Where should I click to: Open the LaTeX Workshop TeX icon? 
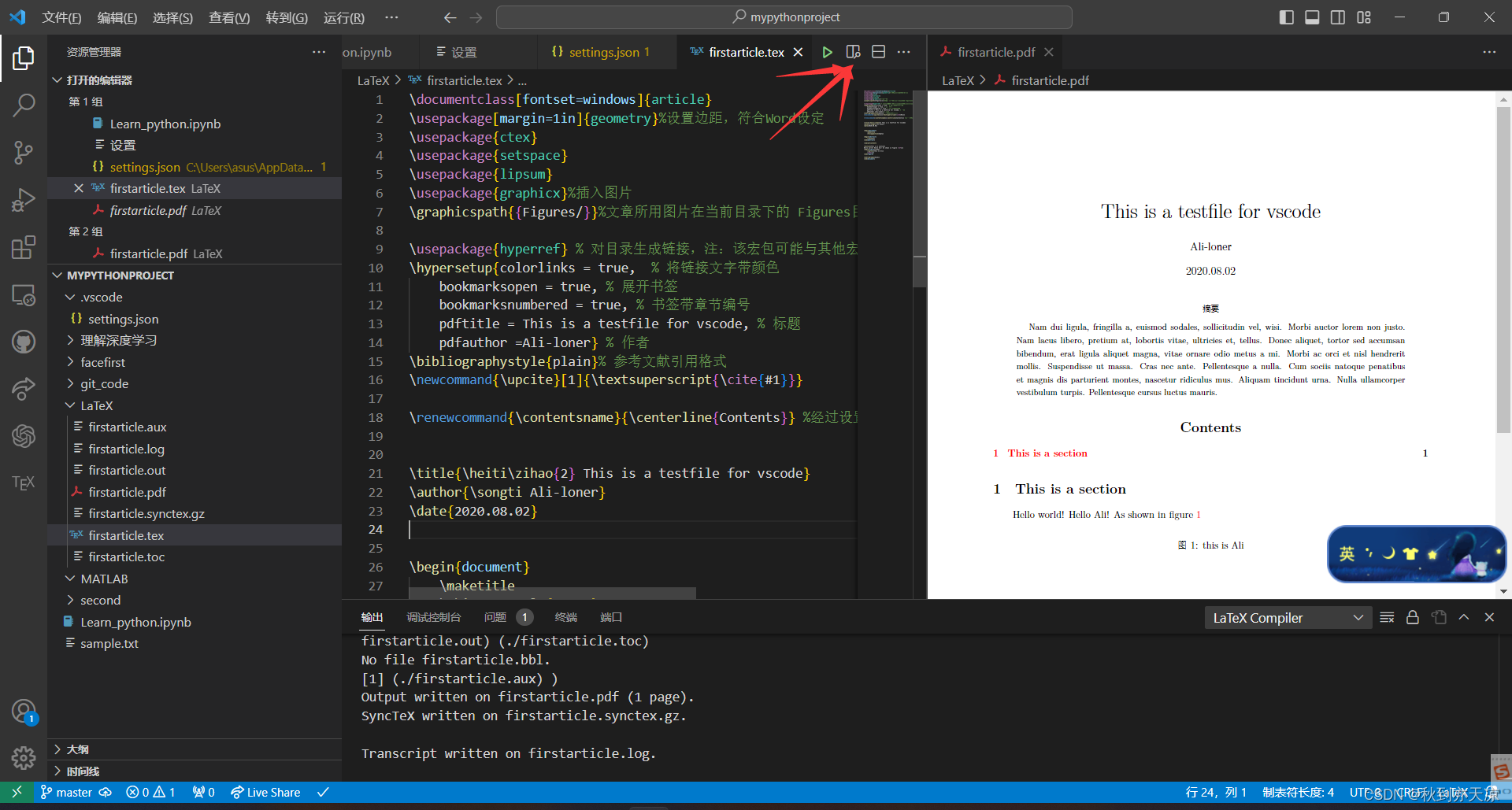(x=24, y=483)
